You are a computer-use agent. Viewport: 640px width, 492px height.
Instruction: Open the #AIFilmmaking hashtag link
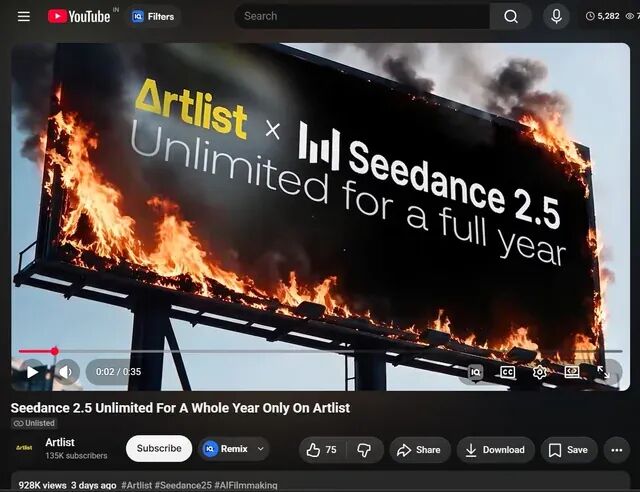coord(246,485)
